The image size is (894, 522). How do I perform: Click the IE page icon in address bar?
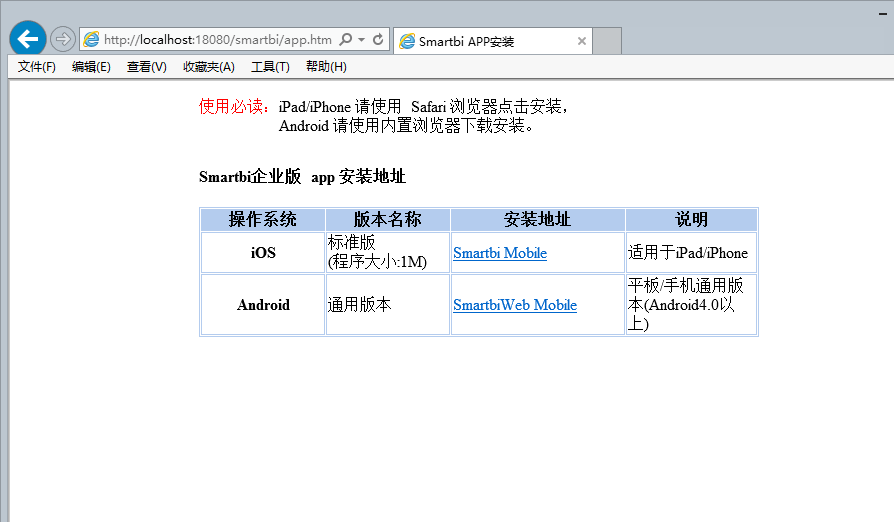tap(91, 39)
